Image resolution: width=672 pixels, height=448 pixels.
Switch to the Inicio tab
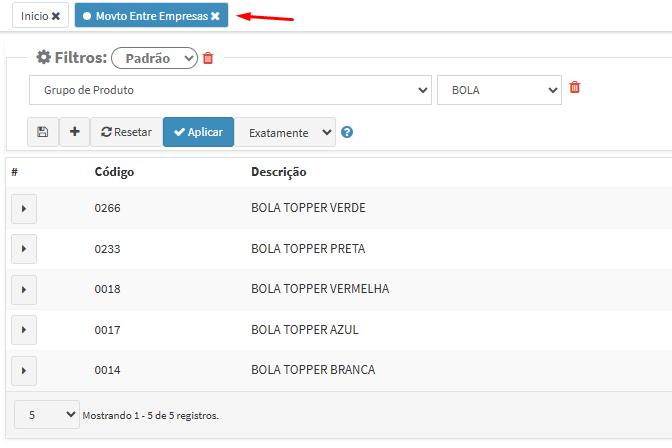click(x=34, y=16)
